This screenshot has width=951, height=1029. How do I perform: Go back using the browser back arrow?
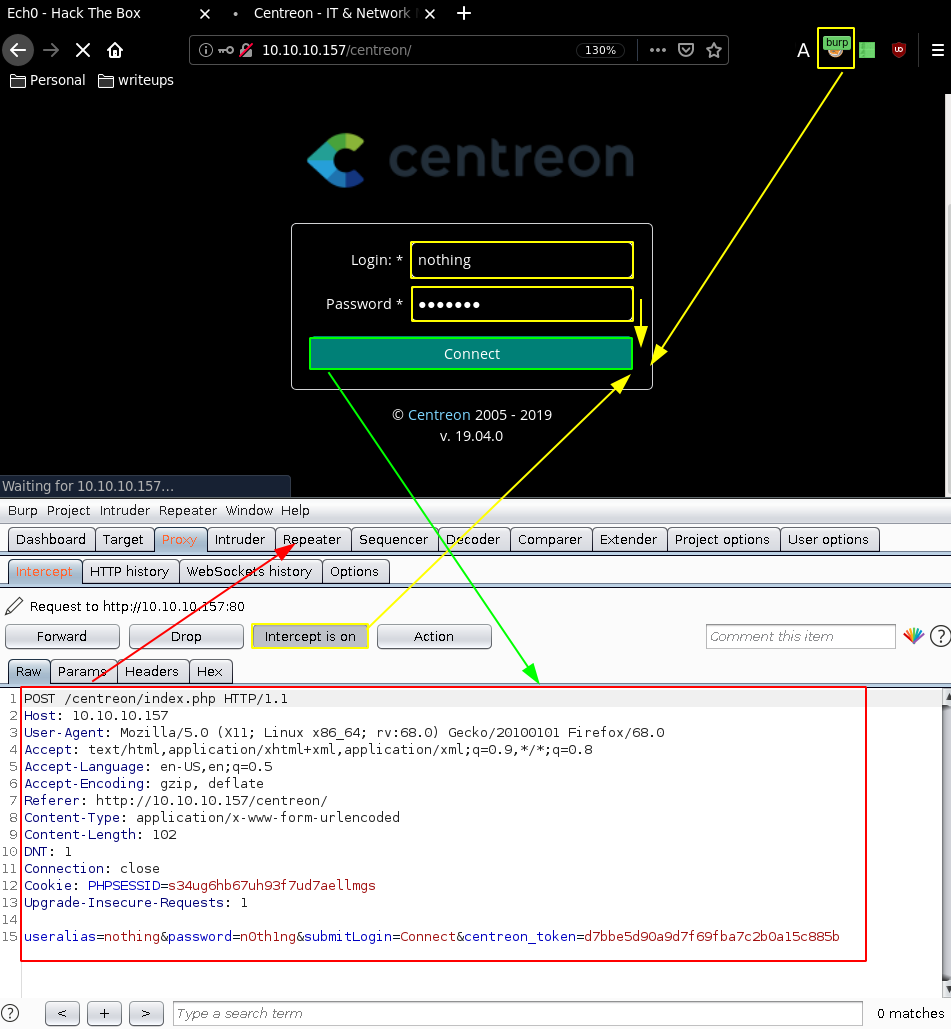click(18, 51)
